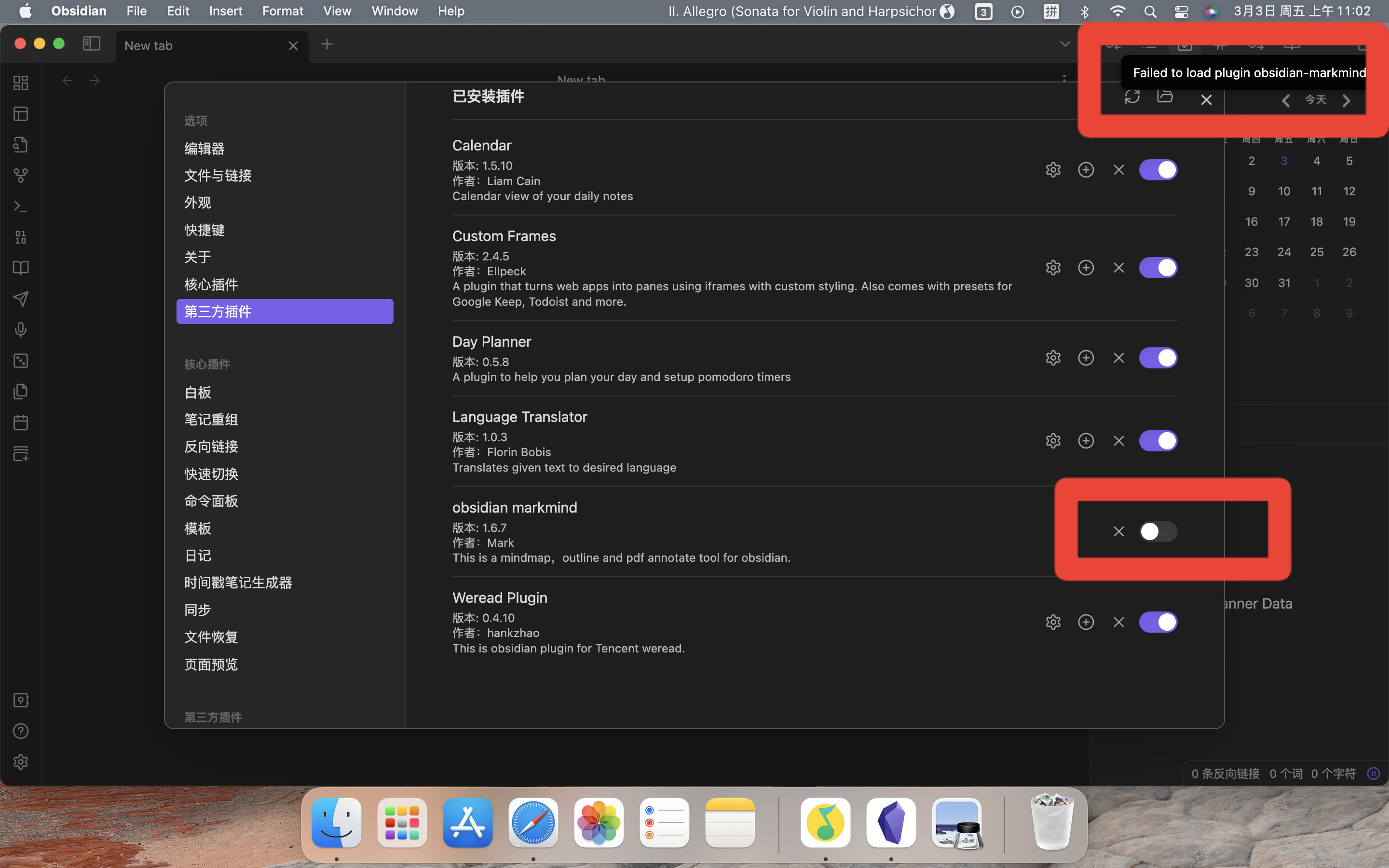Open help icon in left ribbon
The height and width of the screenshot is (868, 1389).
pos(21,731)
